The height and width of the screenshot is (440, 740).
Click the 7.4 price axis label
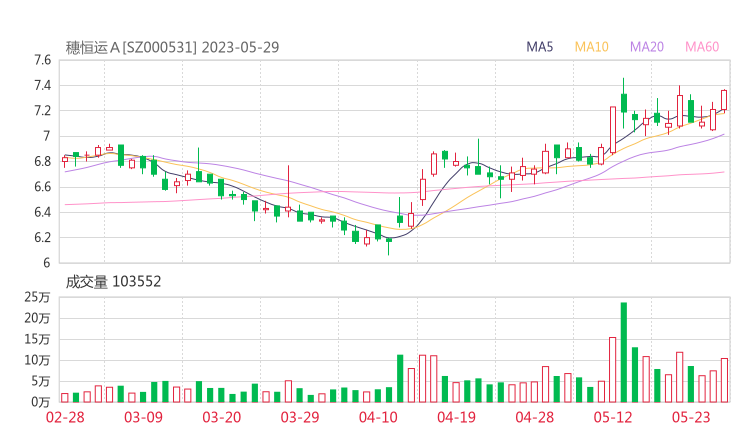tap(42, 85)
